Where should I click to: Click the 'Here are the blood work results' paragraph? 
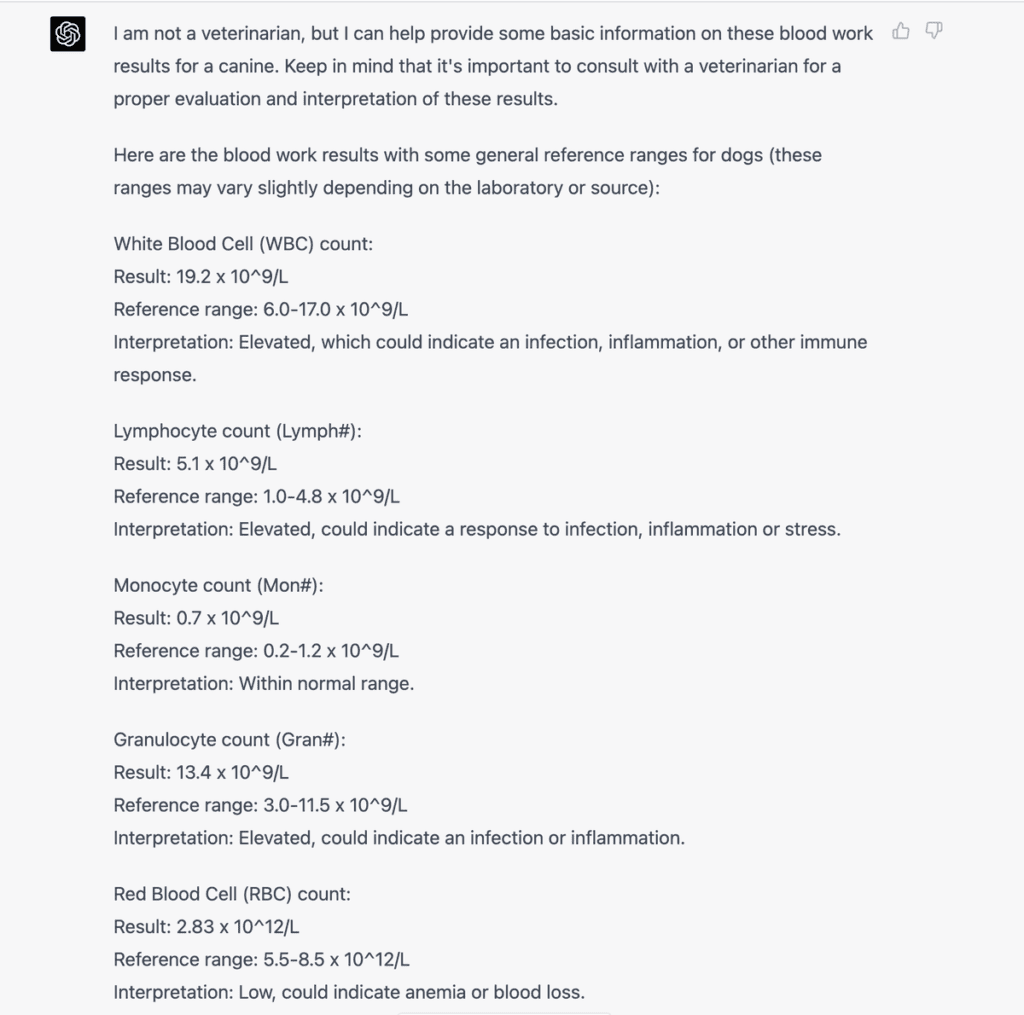(x=467, y=156)
